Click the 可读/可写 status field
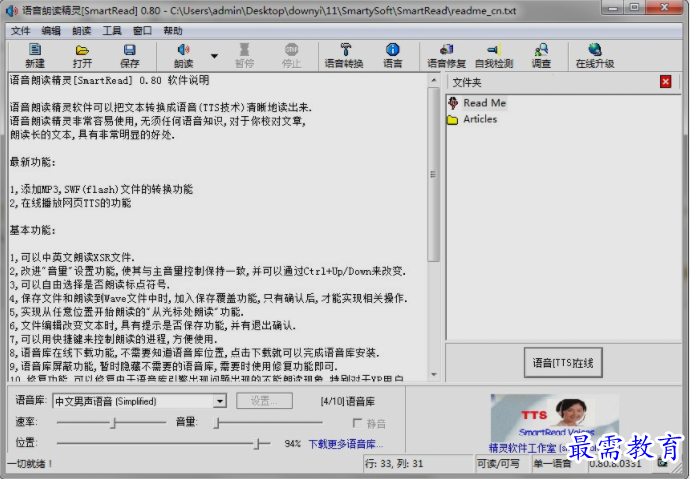This screenshot has width=690, height=479. click(502, 463)
